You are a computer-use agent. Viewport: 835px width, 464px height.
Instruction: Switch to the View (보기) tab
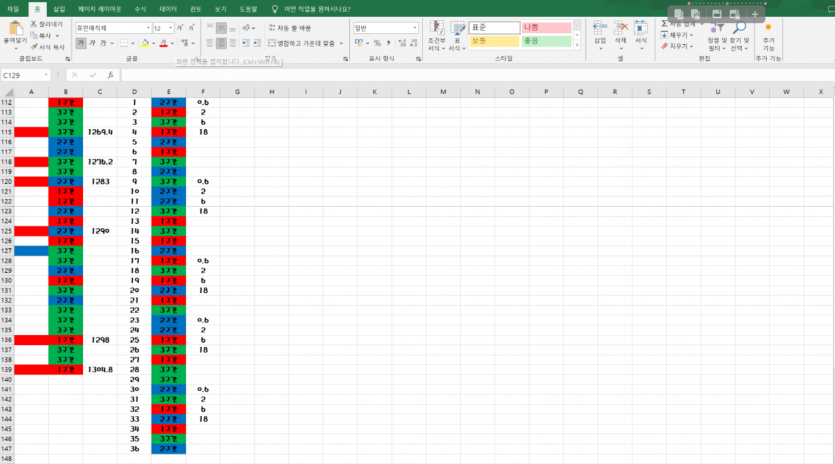click(220, 9)
